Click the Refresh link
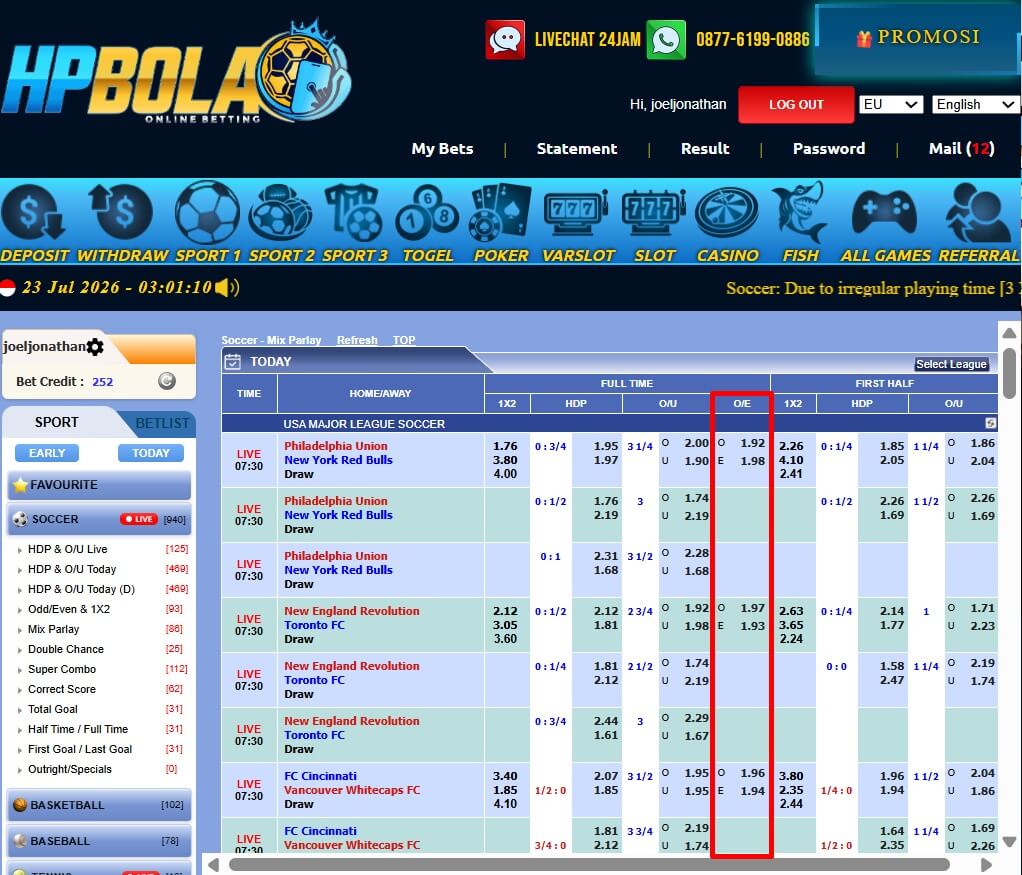This screenshot has height=875, width=1022. 357,340
